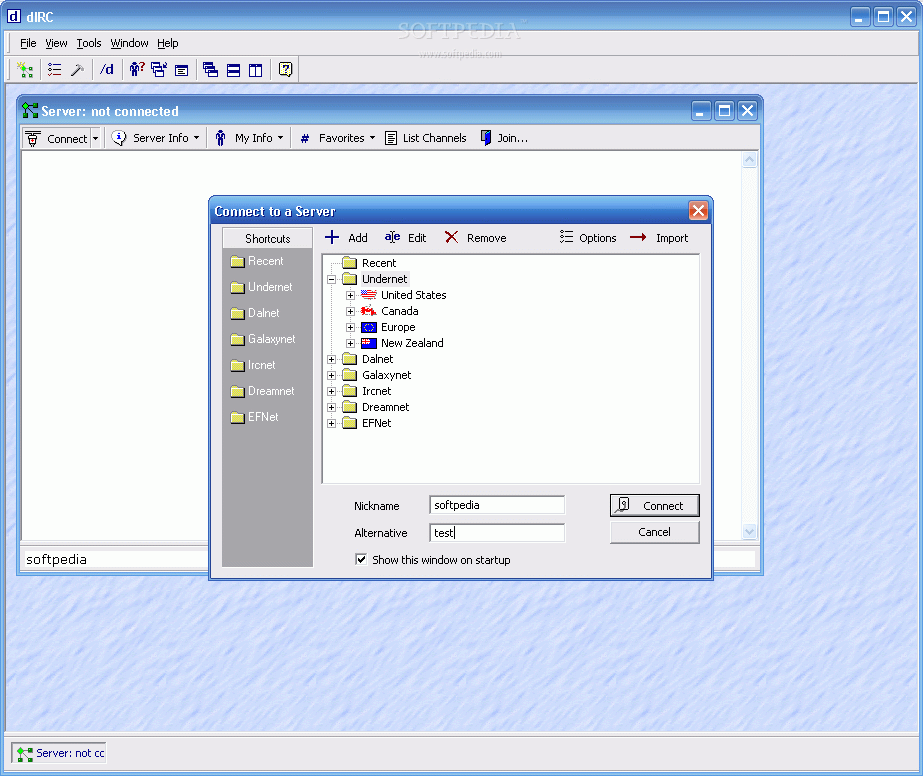923x776 pixels.
Task: Click the user query icon with question mark
Action: (137, 70)
